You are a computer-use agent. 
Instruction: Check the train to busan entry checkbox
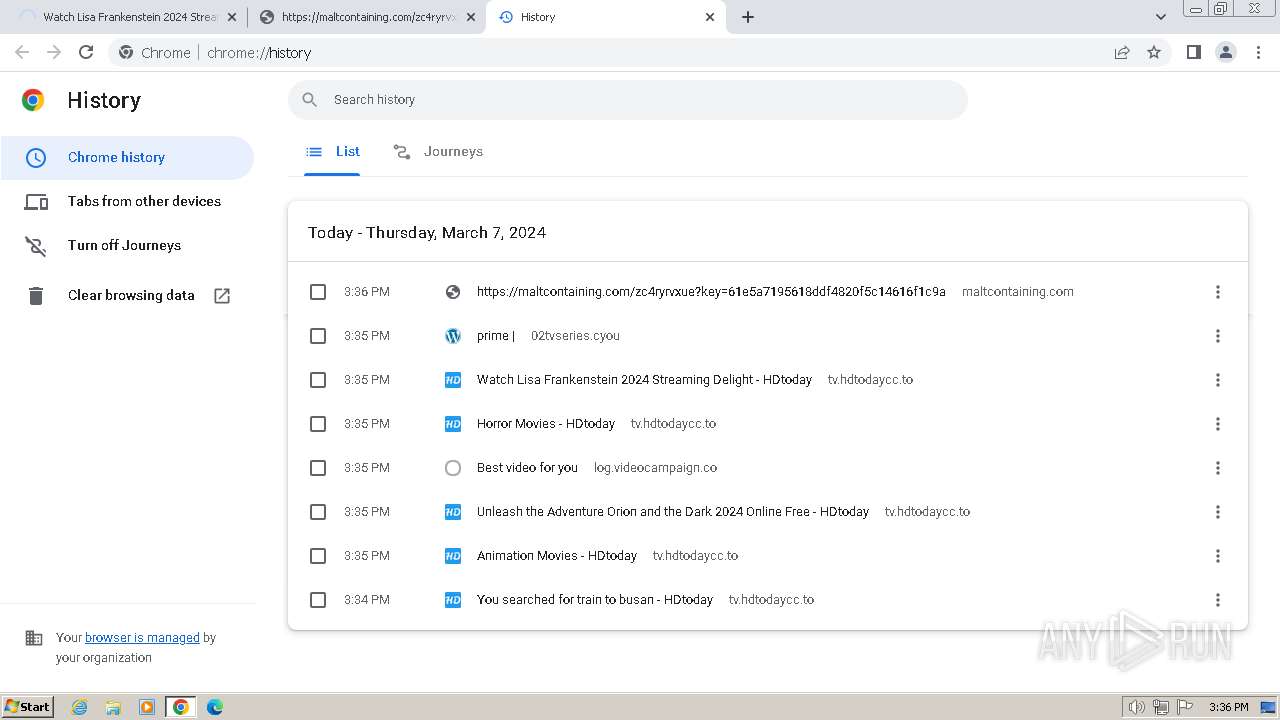318,600
